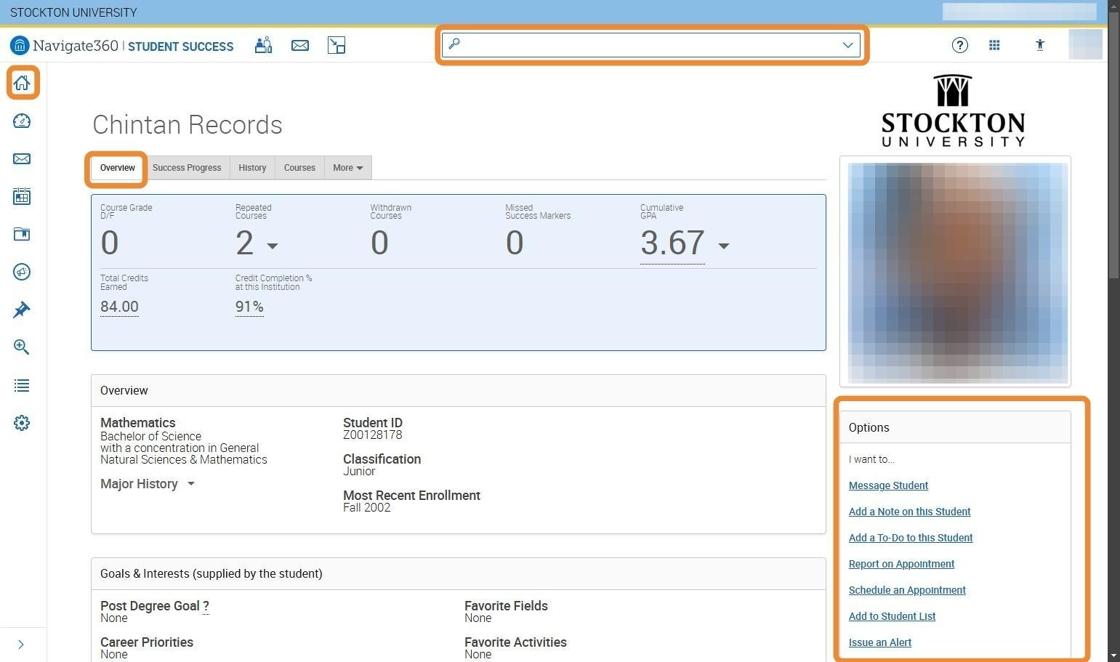Click the Junior classification text
Screen dimensions: 1120x662
[359, 471]
